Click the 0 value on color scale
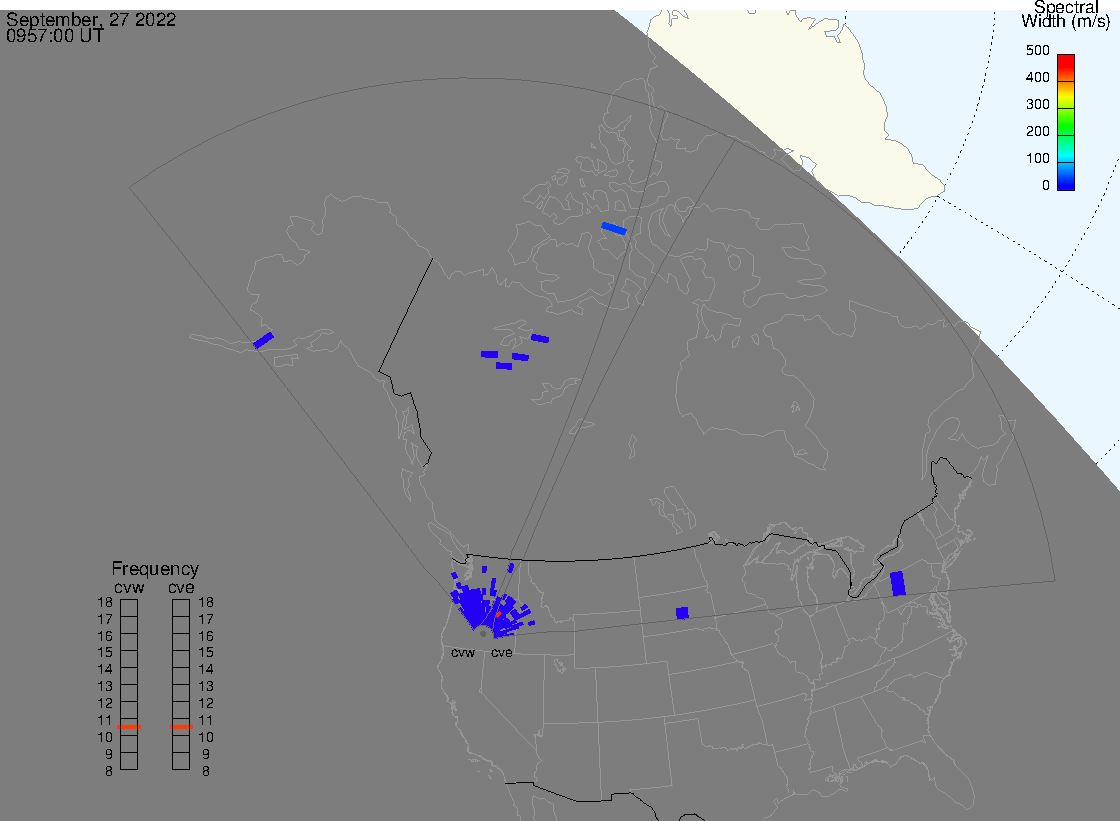This screenshot has width=1120, height=821. tap(1046, 186)
